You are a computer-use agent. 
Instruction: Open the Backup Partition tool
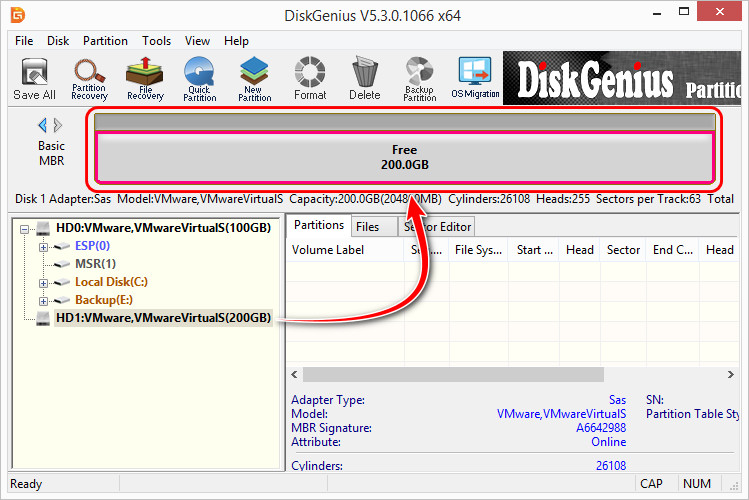coord(419,79)
